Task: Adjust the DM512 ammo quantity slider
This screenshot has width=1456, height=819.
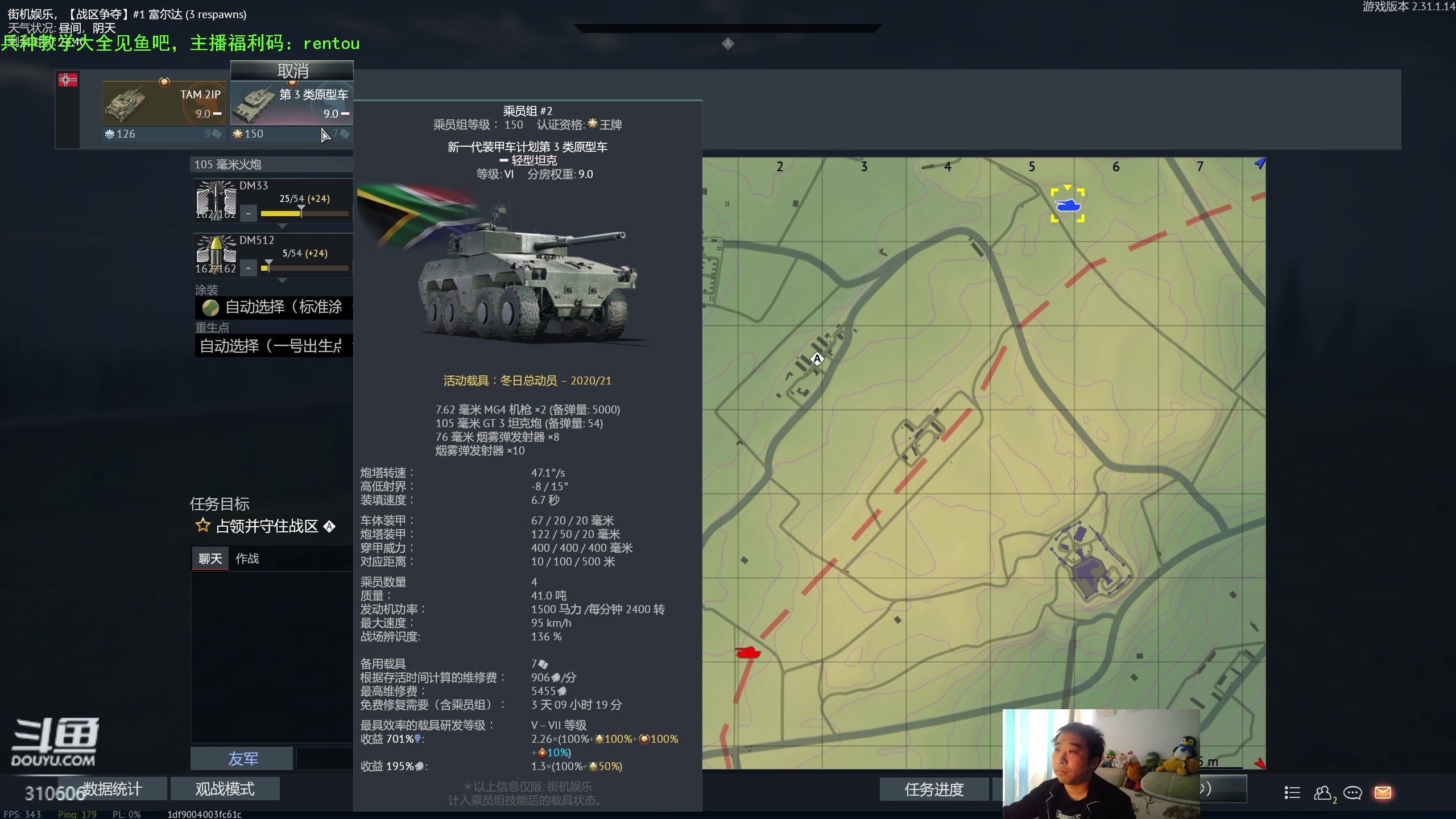Action: click(x=304, y=268)
